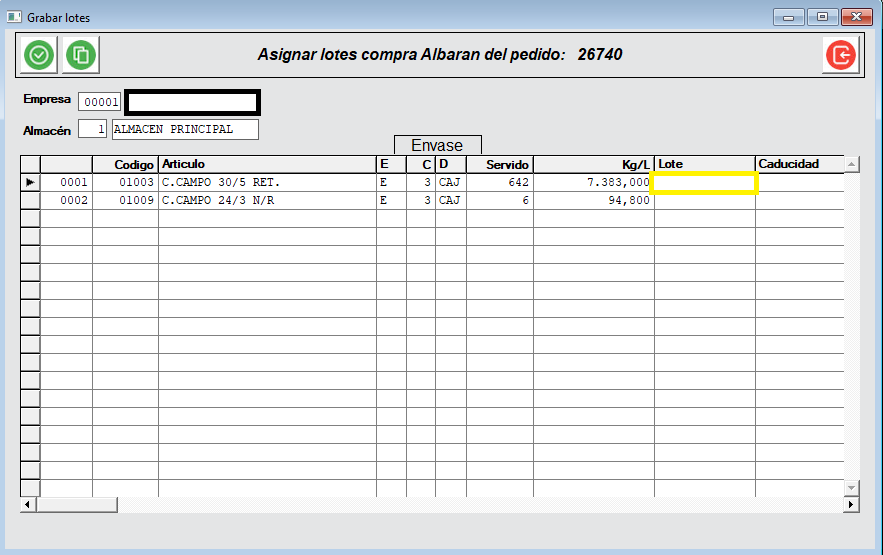The width and height of the screenshot is (883, 555).
Task: Click the red exit icon
Action: pos(841,55)
